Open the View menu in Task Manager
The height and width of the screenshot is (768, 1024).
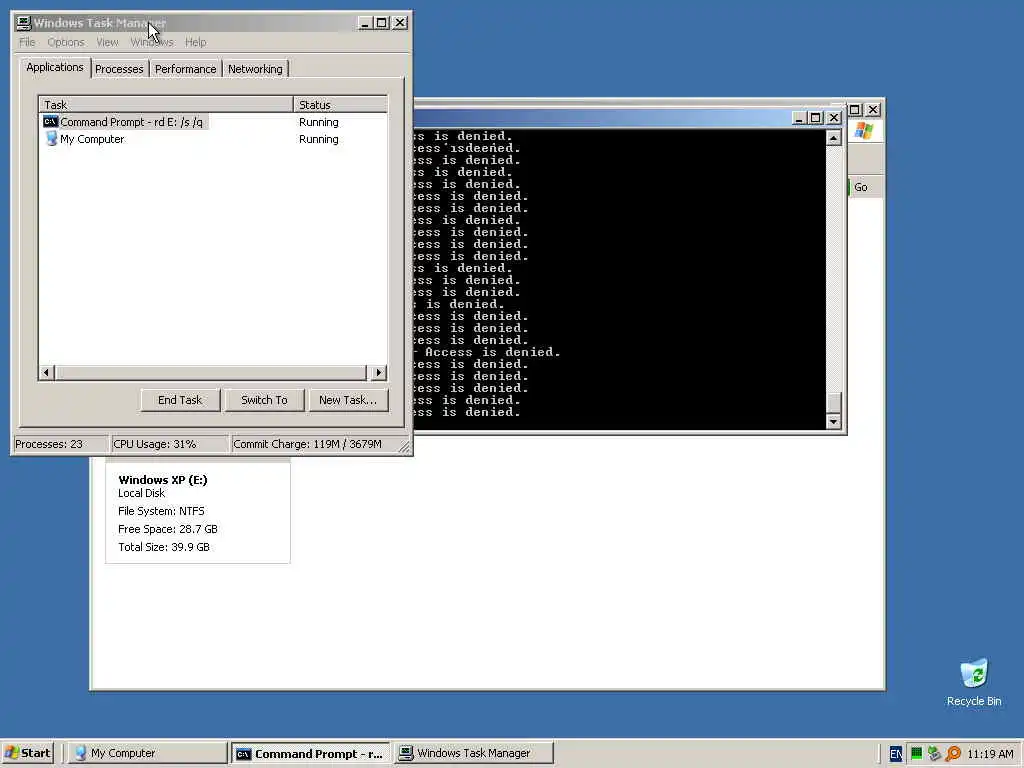pos(107,42)
